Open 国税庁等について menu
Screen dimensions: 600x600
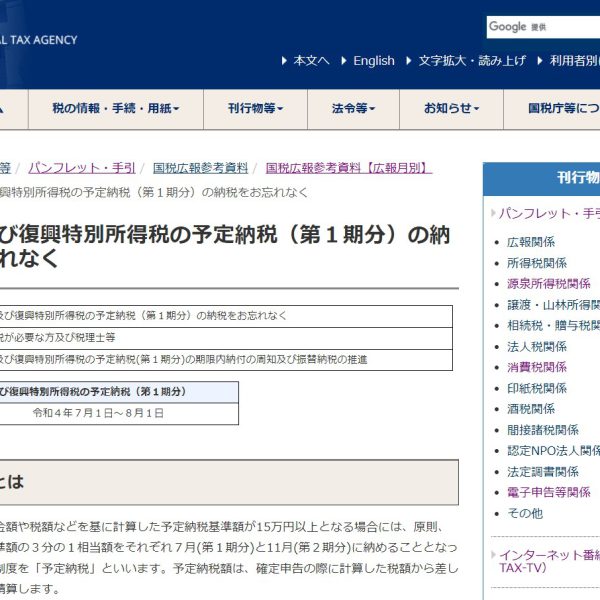click(552, 109)
